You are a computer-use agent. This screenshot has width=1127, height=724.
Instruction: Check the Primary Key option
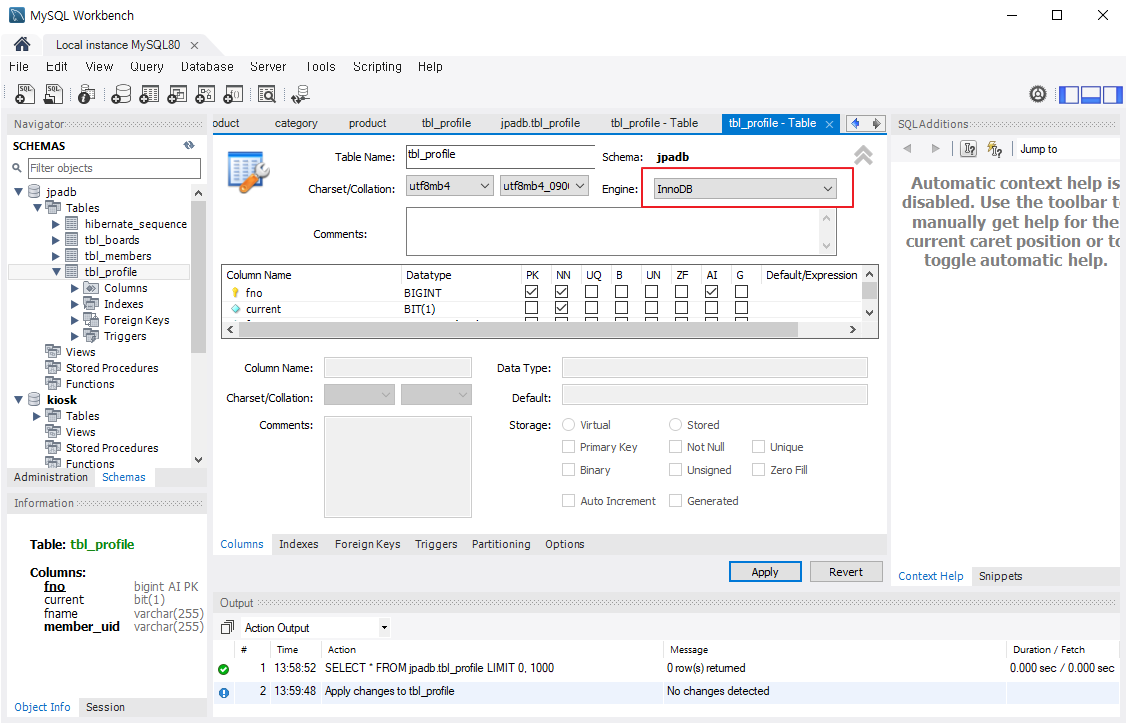[x=569, y=447]
